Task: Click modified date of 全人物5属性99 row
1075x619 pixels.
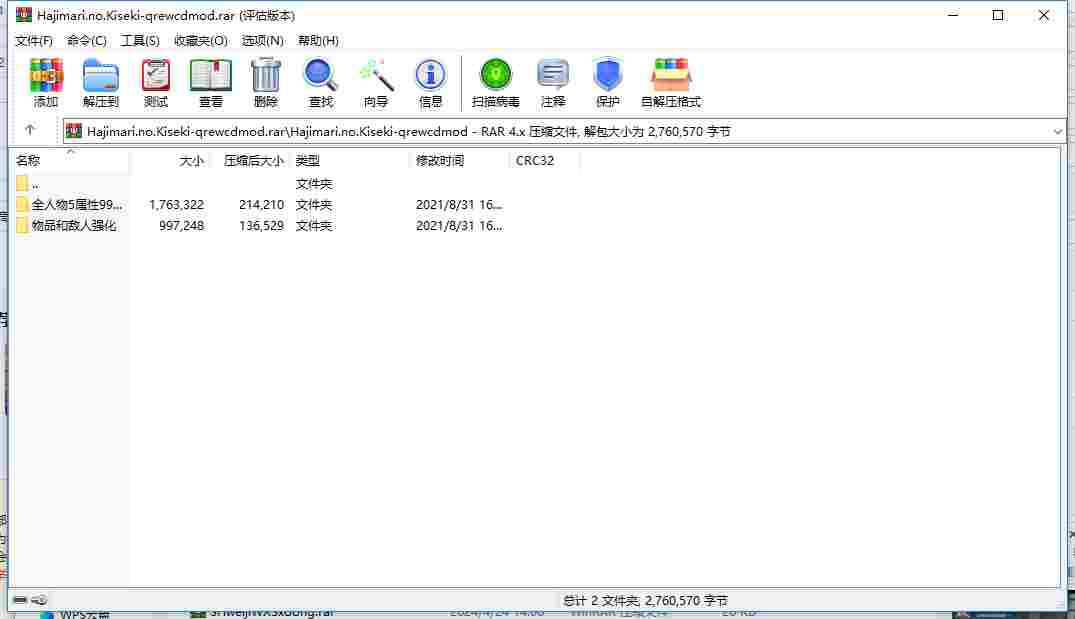Action: coord(459,204)
